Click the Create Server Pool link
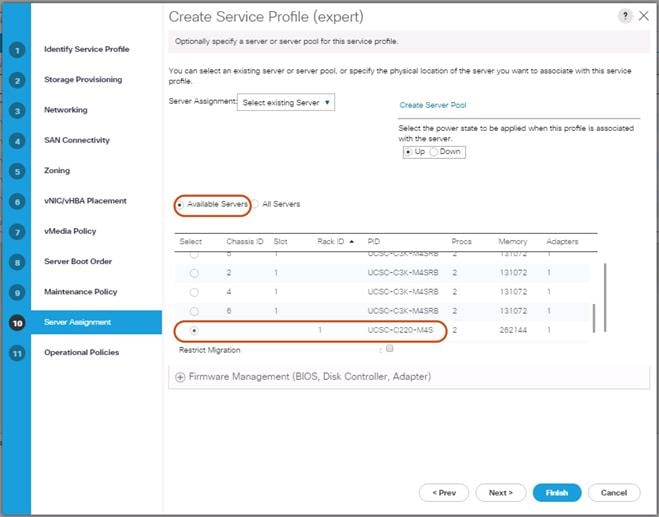This screenshot has height=517, width=659. coord(432,105)
